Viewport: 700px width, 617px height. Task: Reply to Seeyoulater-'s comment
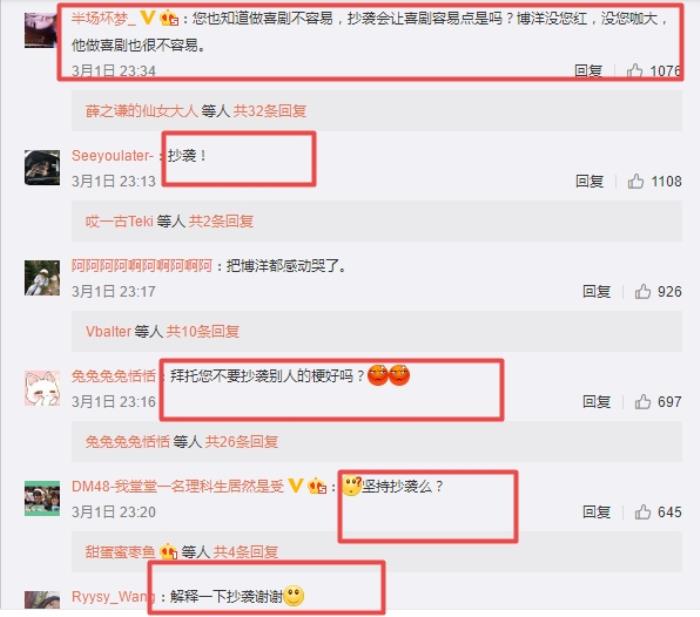[x=589, y=181]
